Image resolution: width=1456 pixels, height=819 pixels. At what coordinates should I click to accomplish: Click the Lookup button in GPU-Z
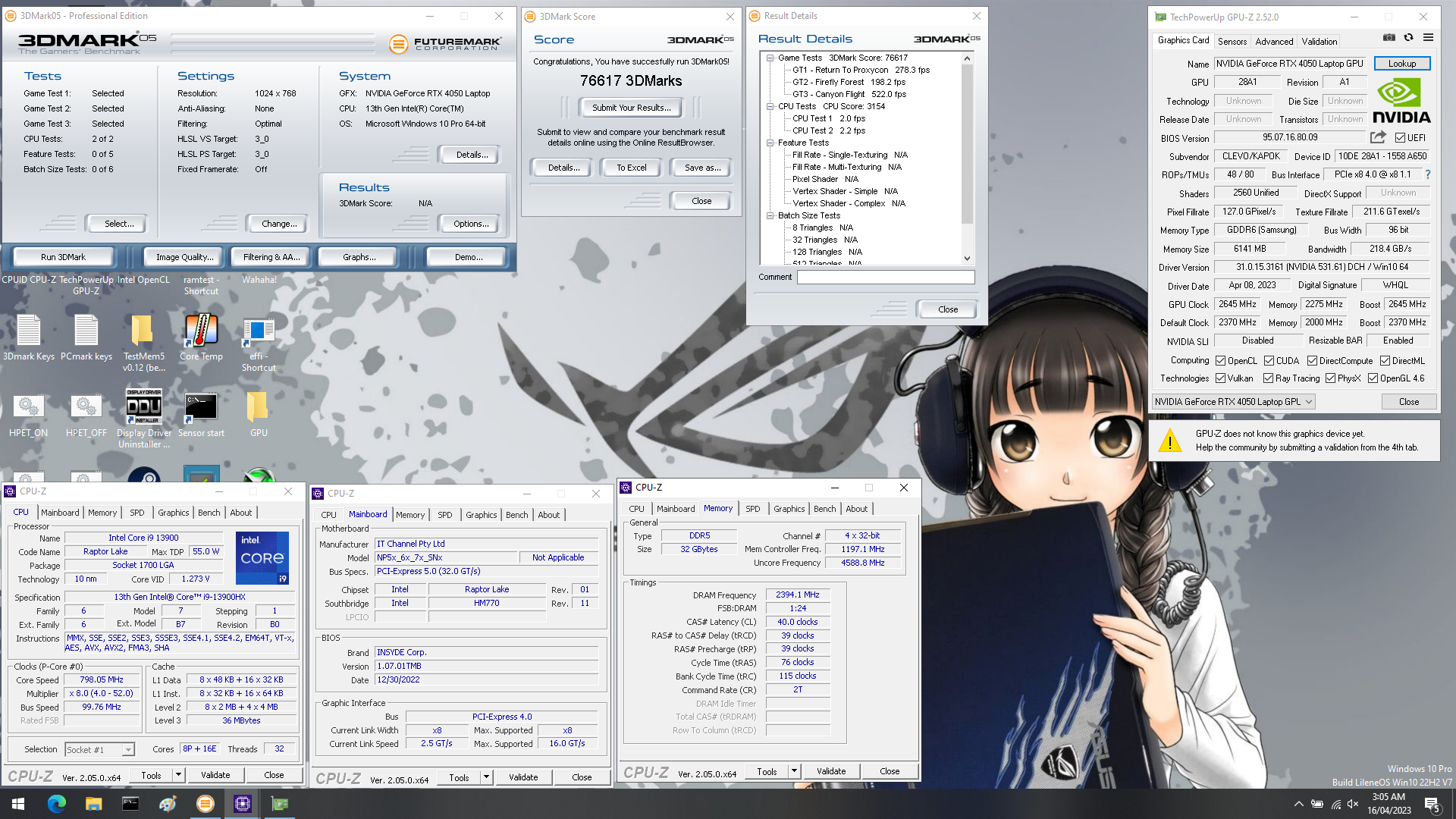[1401, 64]
